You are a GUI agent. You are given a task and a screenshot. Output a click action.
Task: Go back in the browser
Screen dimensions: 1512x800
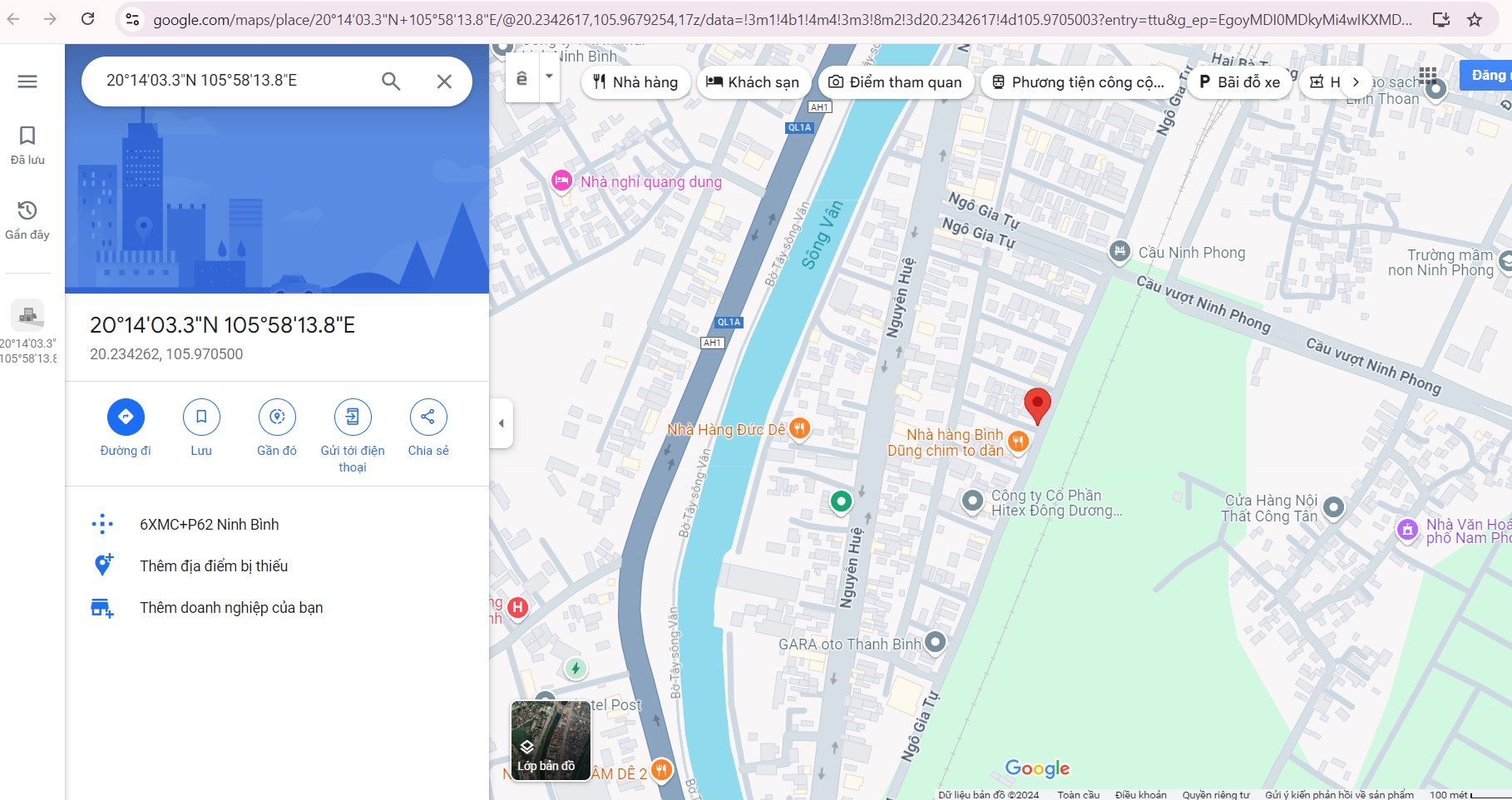pyautogui.click(x=13, y=18)
